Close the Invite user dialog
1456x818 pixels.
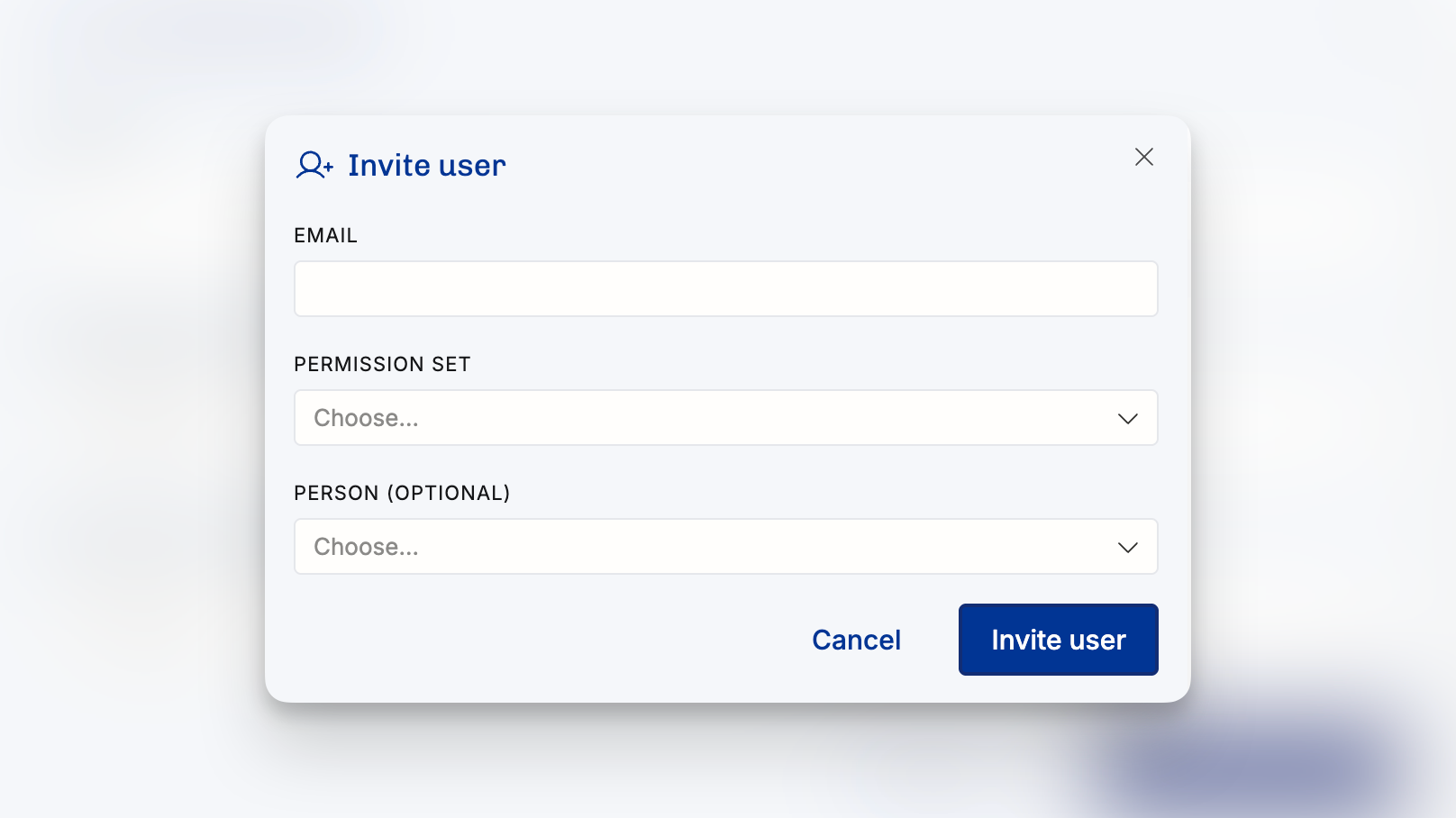pyautogui.click(x=1143, y=157)
